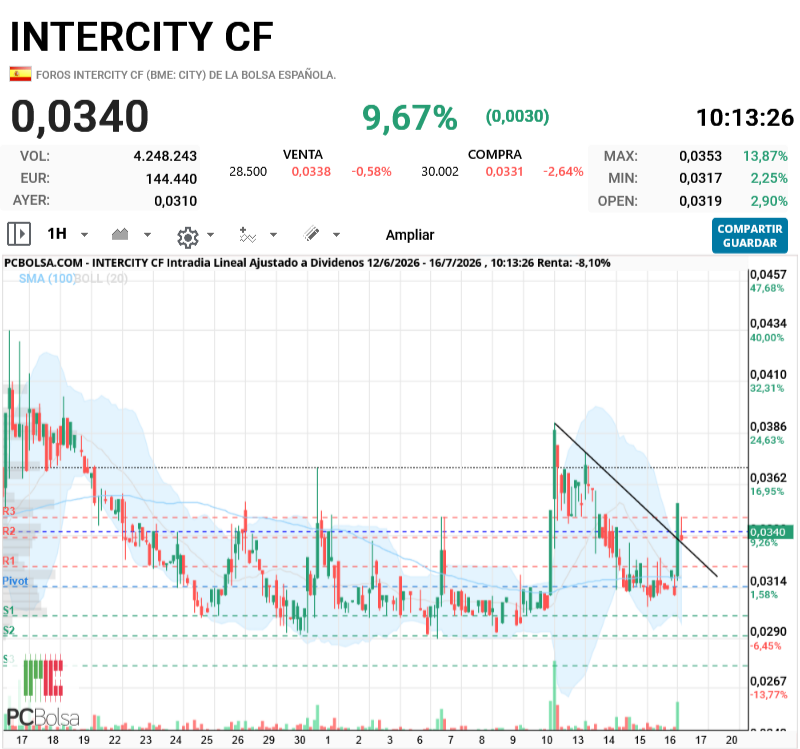Open chart settings gear icon
Screen dimensions: 800x749
tap(187, 237)
